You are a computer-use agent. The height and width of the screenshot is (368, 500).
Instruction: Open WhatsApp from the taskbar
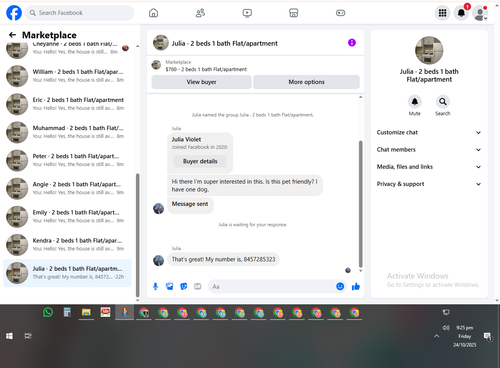coord(48,312)
